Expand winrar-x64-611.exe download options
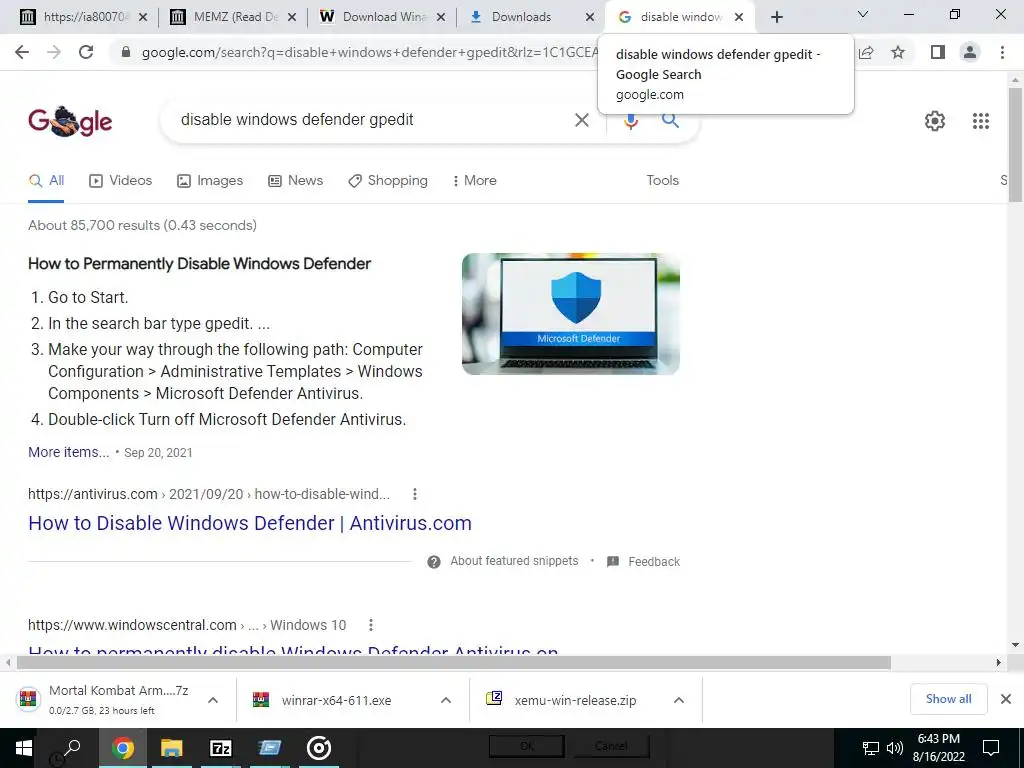Image resolution: width=1024 pixels, height=768 pixels. (446, 700)
